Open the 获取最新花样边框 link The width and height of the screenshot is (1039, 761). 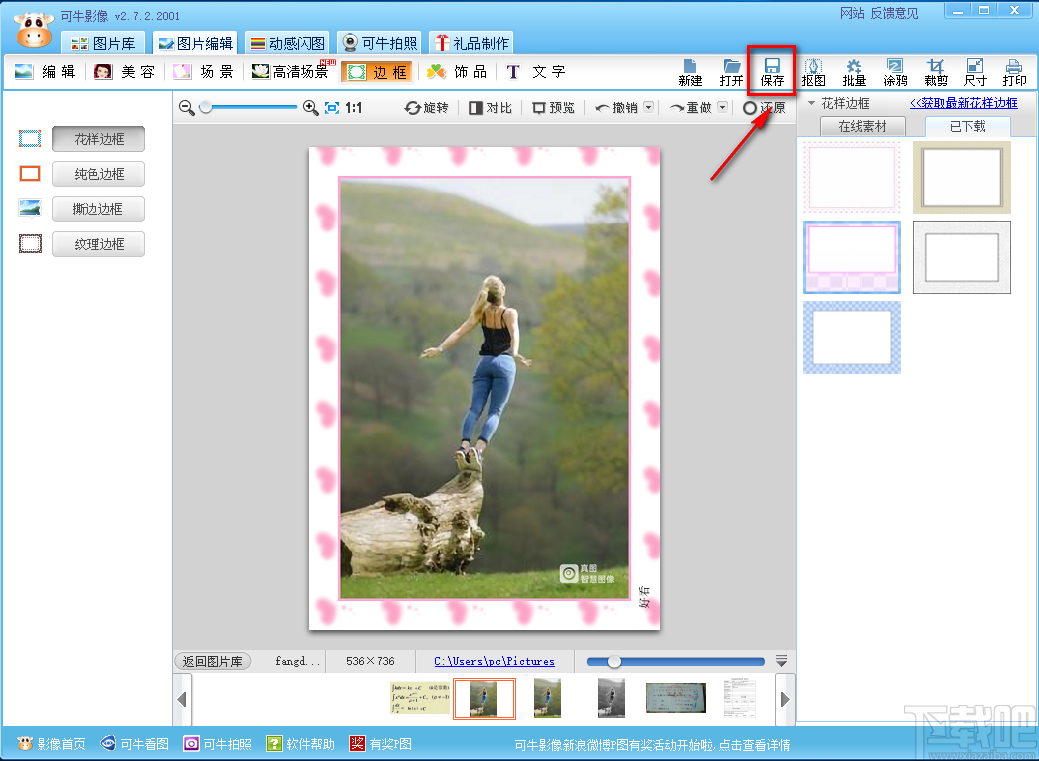click(x=963, y=103)
